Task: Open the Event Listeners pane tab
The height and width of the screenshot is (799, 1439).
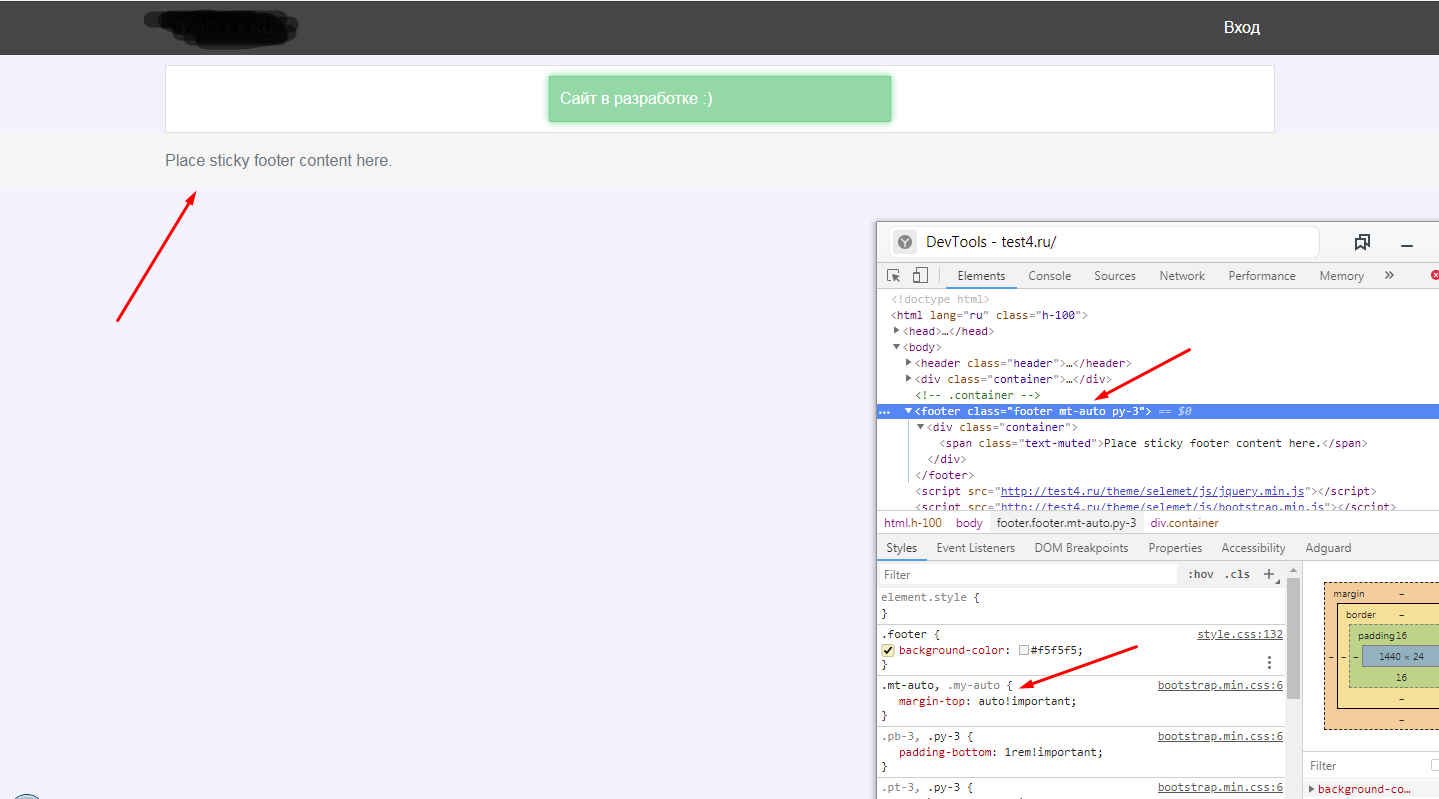Action: click(x=975, y=548)
